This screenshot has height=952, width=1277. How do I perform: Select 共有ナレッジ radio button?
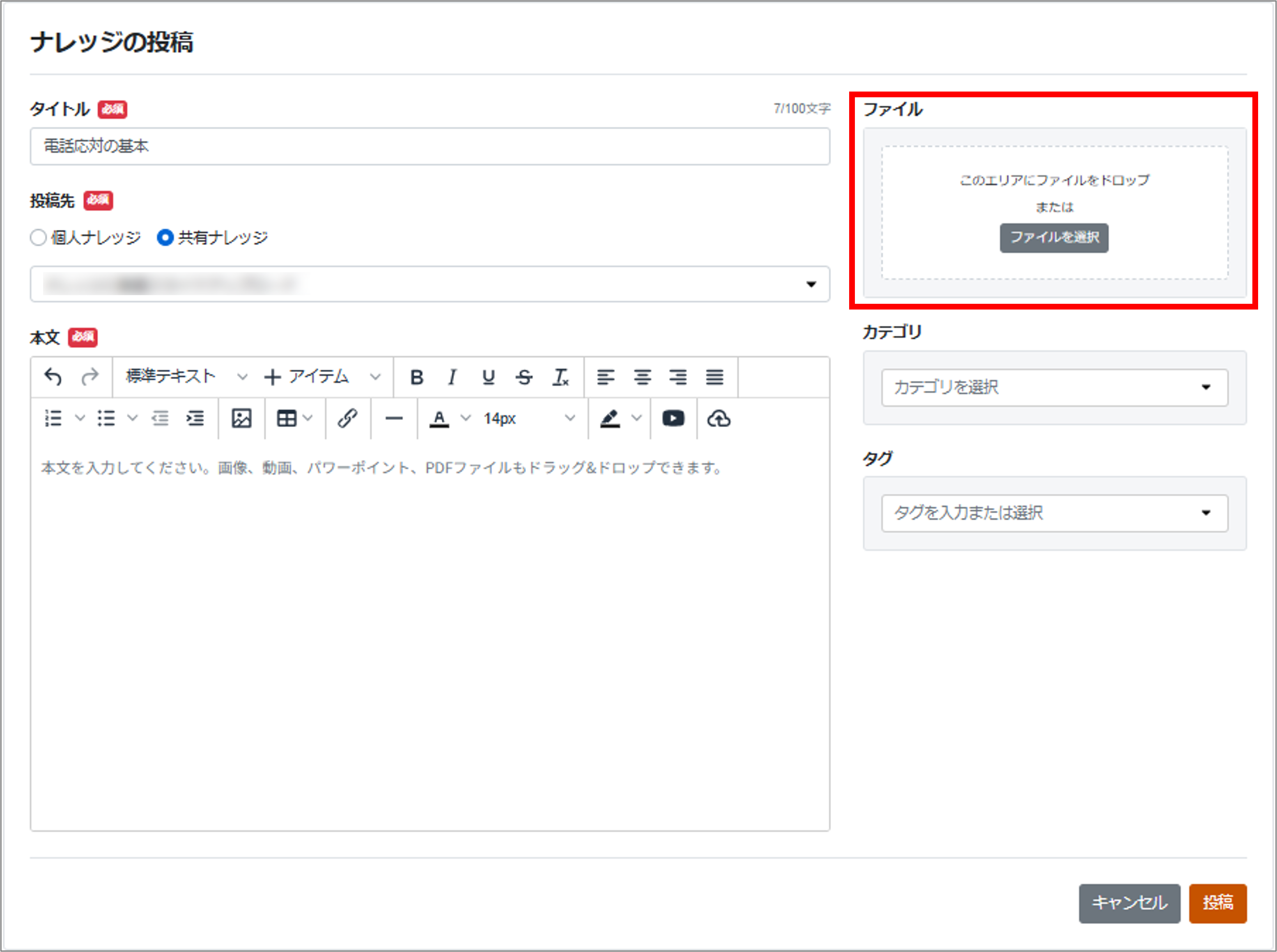point(165,237)
